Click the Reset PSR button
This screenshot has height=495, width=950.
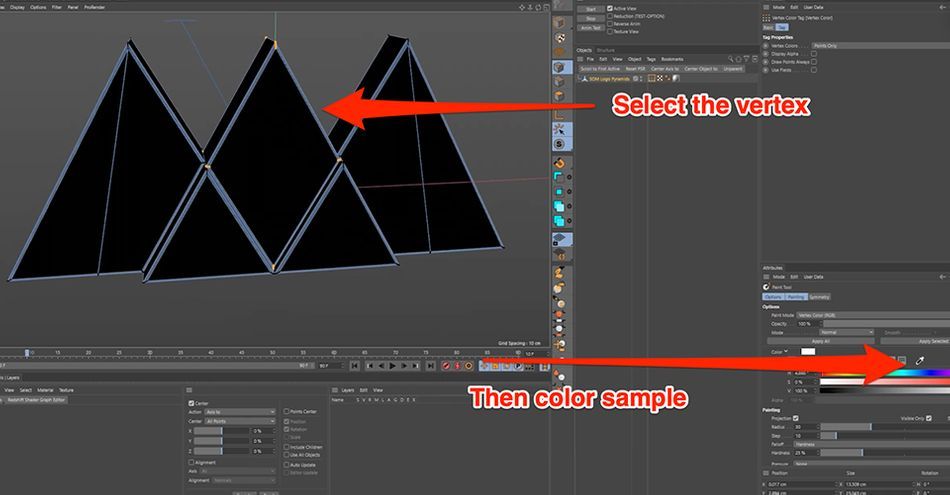click(x=635, y=69)
